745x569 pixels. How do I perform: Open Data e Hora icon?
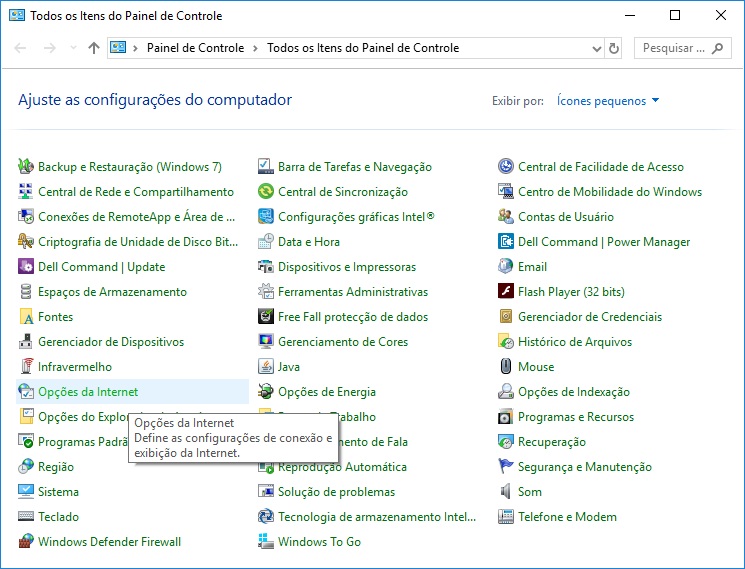[266, 241]
